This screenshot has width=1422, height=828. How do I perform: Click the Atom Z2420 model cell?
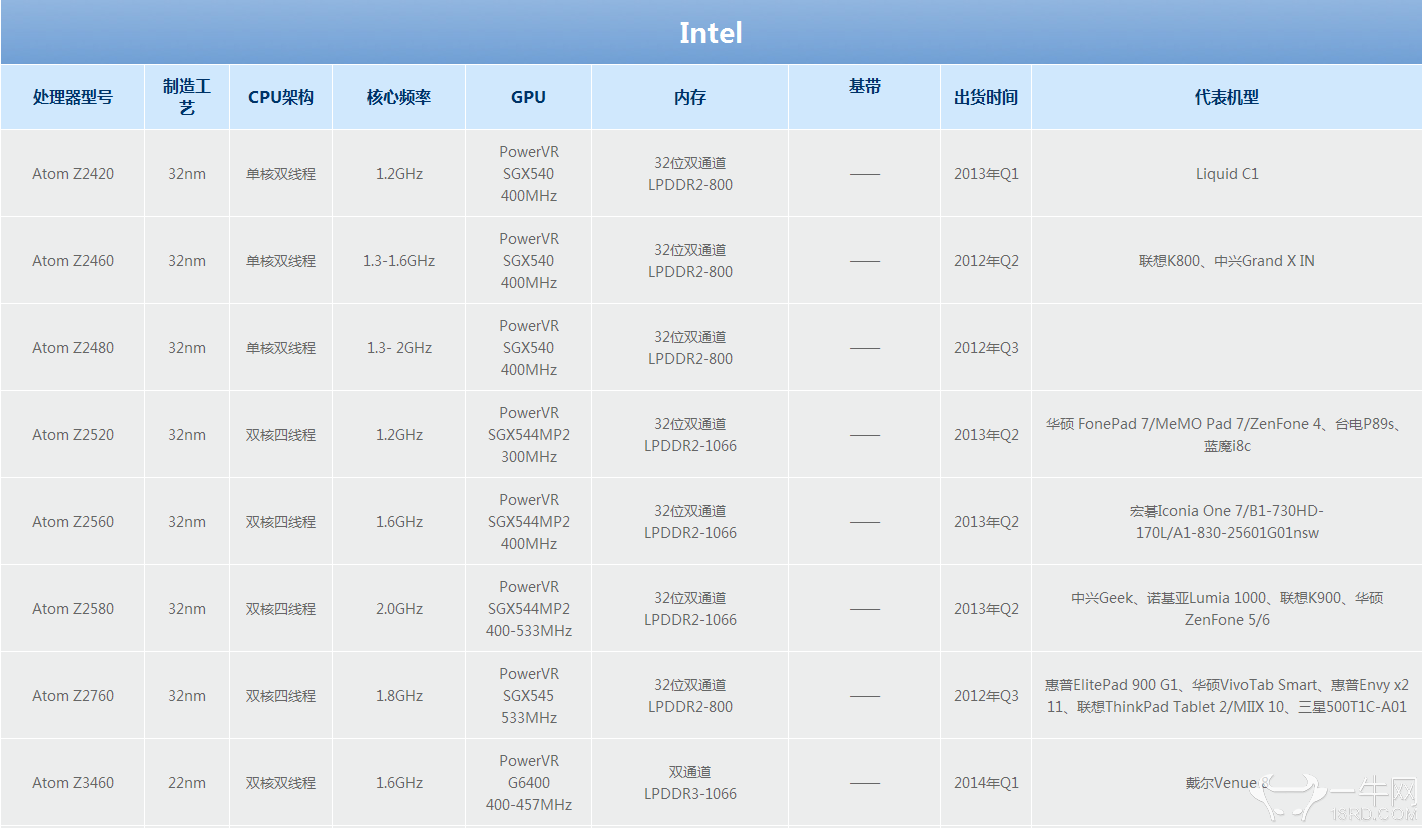[73, 174]
